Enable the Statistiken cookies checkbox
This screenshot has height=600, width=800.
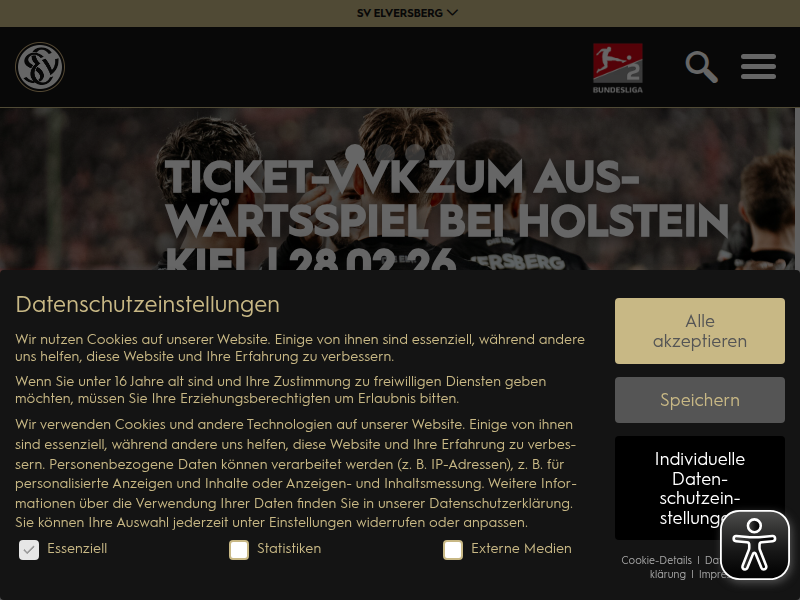tap(239, 549)
